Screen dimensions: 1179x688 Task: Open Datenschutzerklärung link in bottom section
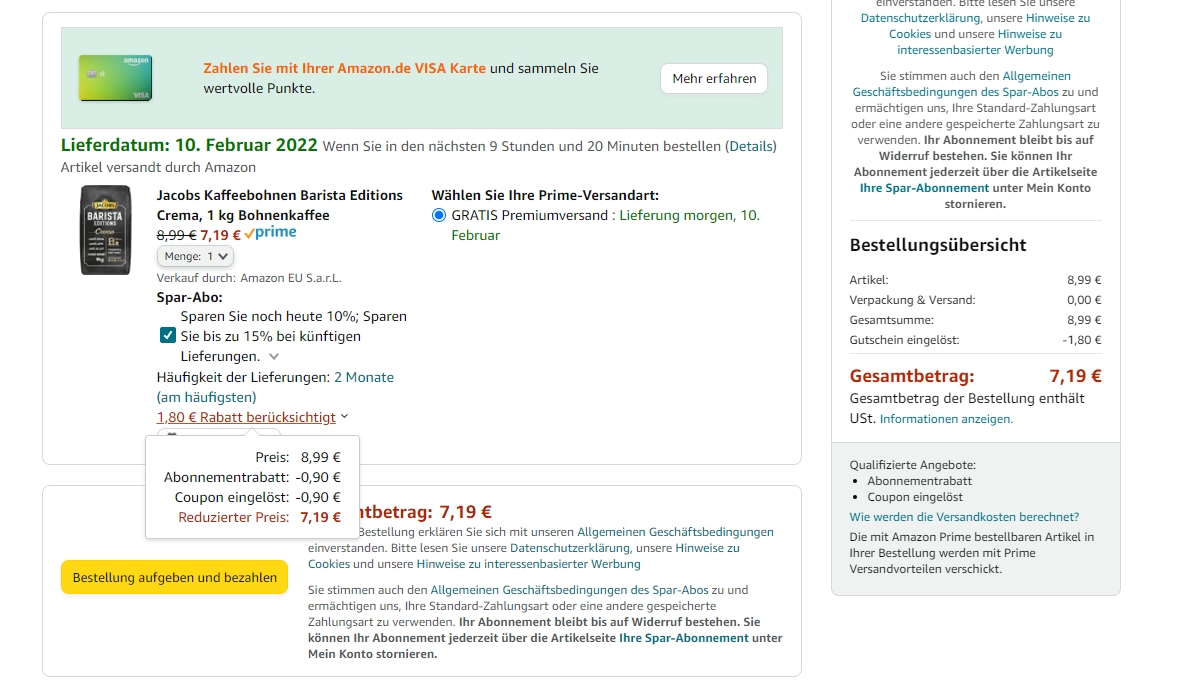point(569,548)
